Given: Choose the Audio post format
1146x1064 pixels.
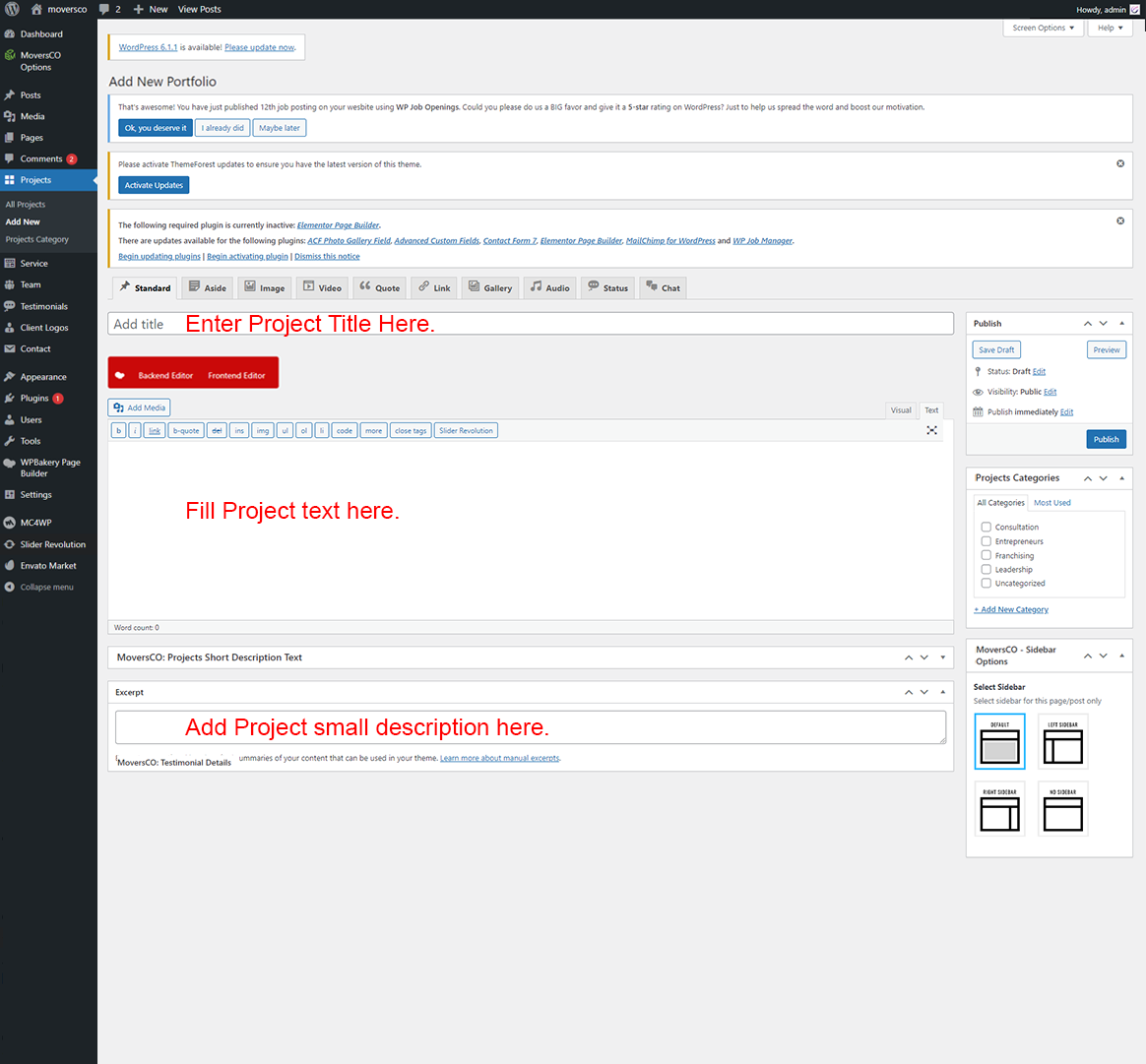Looking at the screenshot, I should [549, 287].
